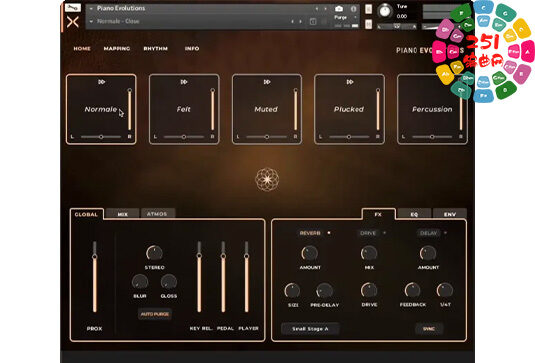The width and height of the screenshot is (535, 363).
Task: Click the fast-forward icon on Felt slot
Action: point(184,82)
